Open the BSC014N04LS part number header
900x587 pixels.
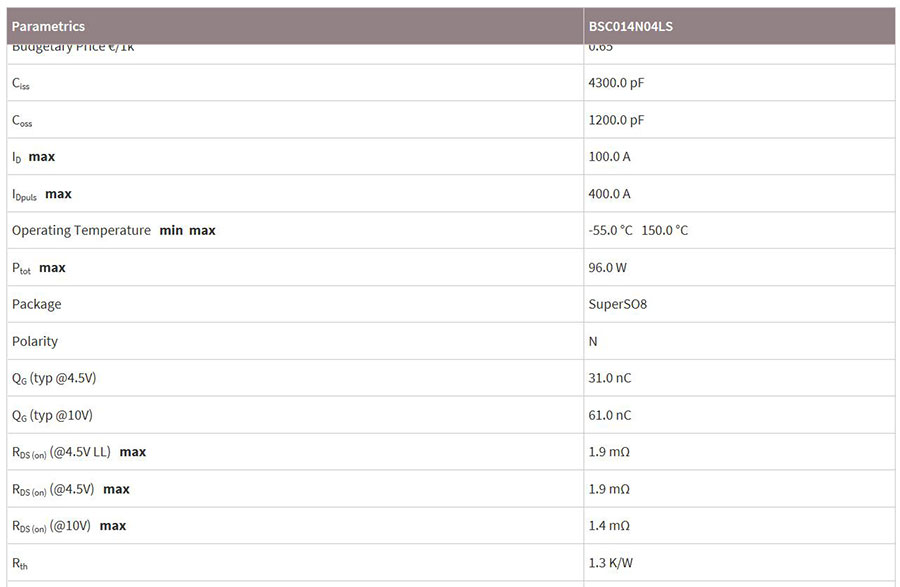(630, 26)
